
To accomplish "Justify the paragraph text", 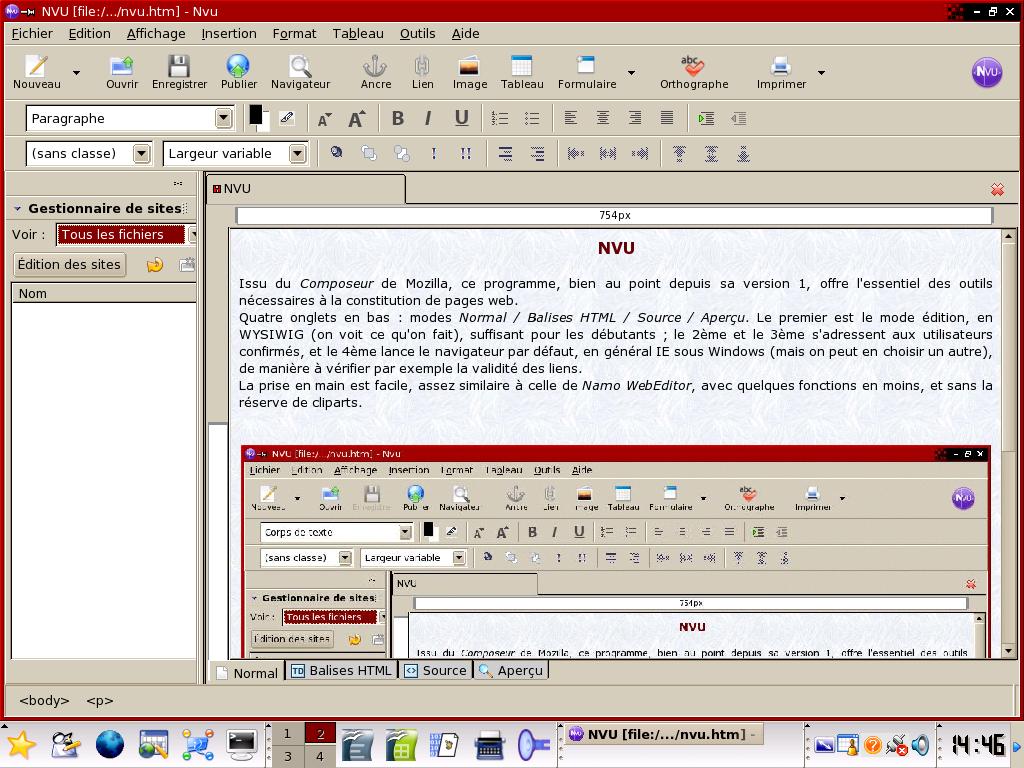I will point(667,118).
